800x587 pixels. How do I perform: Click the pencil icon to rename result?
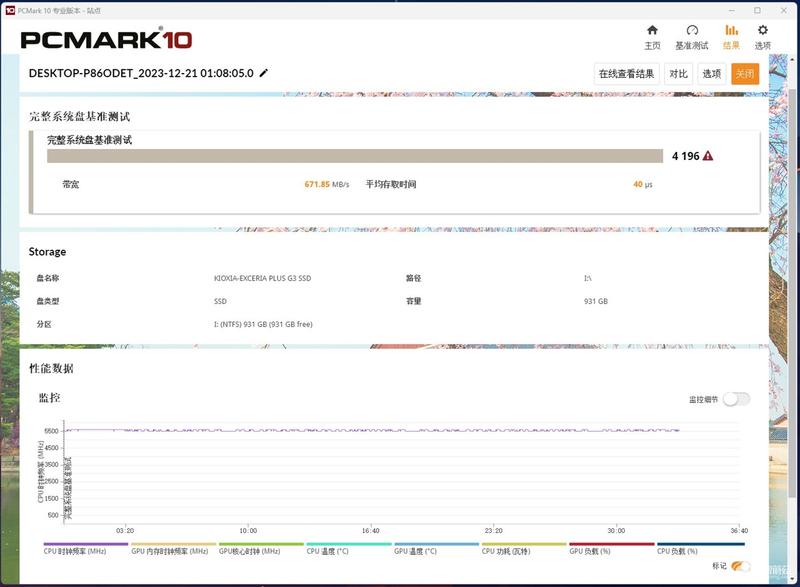pos(264,73)
